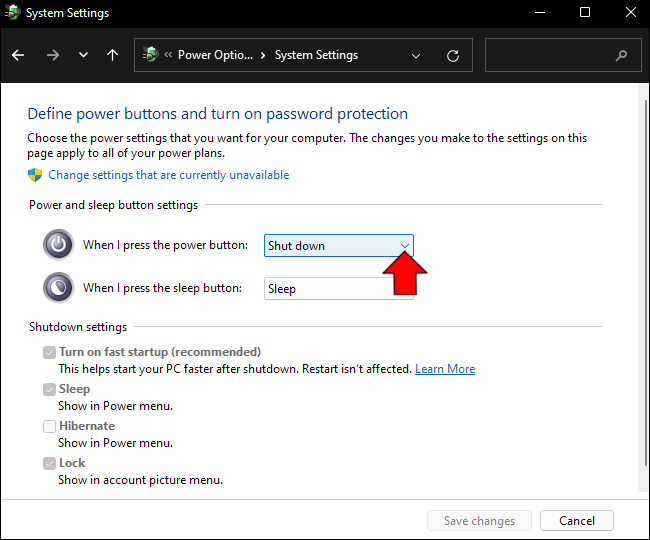Refresh the address bar
Screen dimensions: 650x540
click(453, 56)
